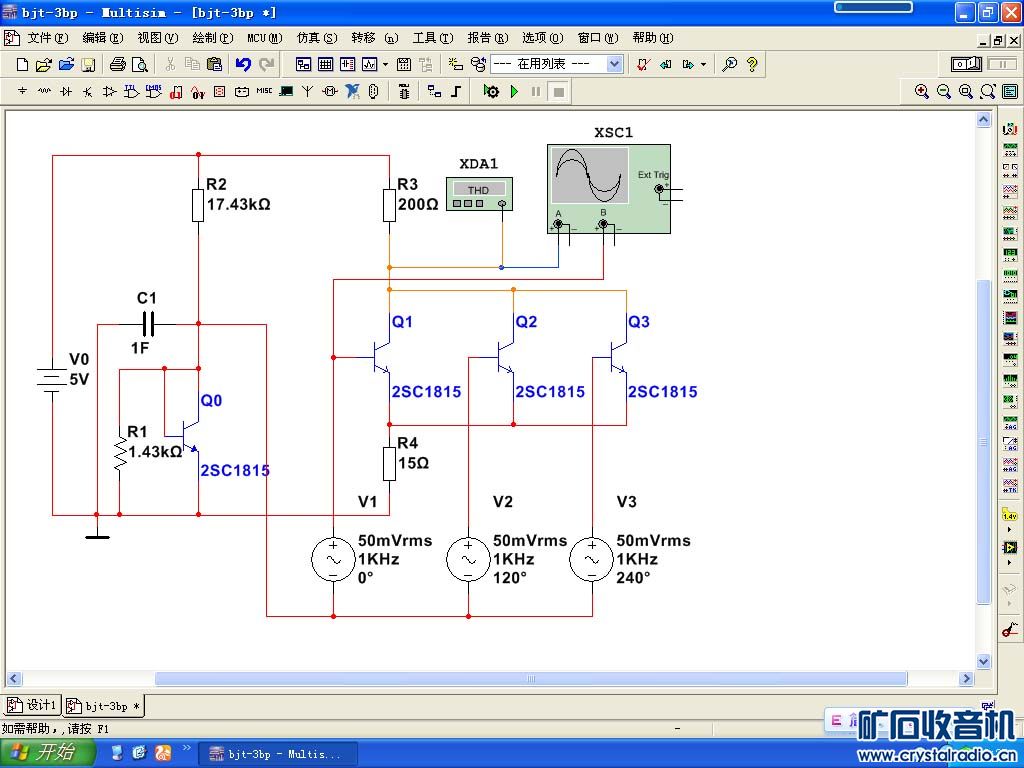Image resolution: width=1024 pixels, height=768 pixels.
Task: Click the green Run simulation button
Action: (x=514, y=91)
